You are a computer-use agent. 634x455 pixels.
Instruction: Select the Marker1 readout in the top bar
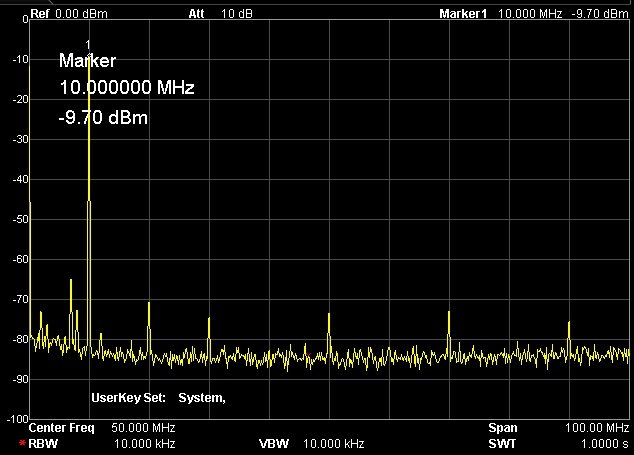[x=534, y=15]
